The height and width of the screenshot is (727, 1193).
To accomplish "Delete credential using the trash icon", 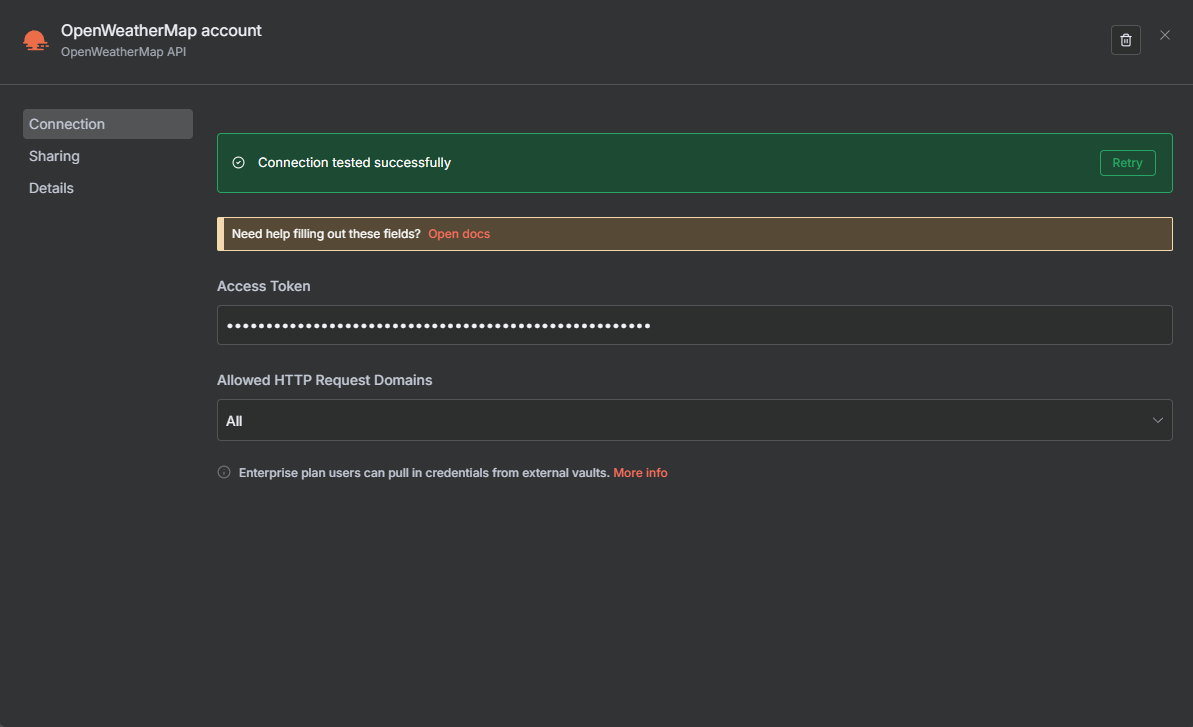I will coord(1125,40).
